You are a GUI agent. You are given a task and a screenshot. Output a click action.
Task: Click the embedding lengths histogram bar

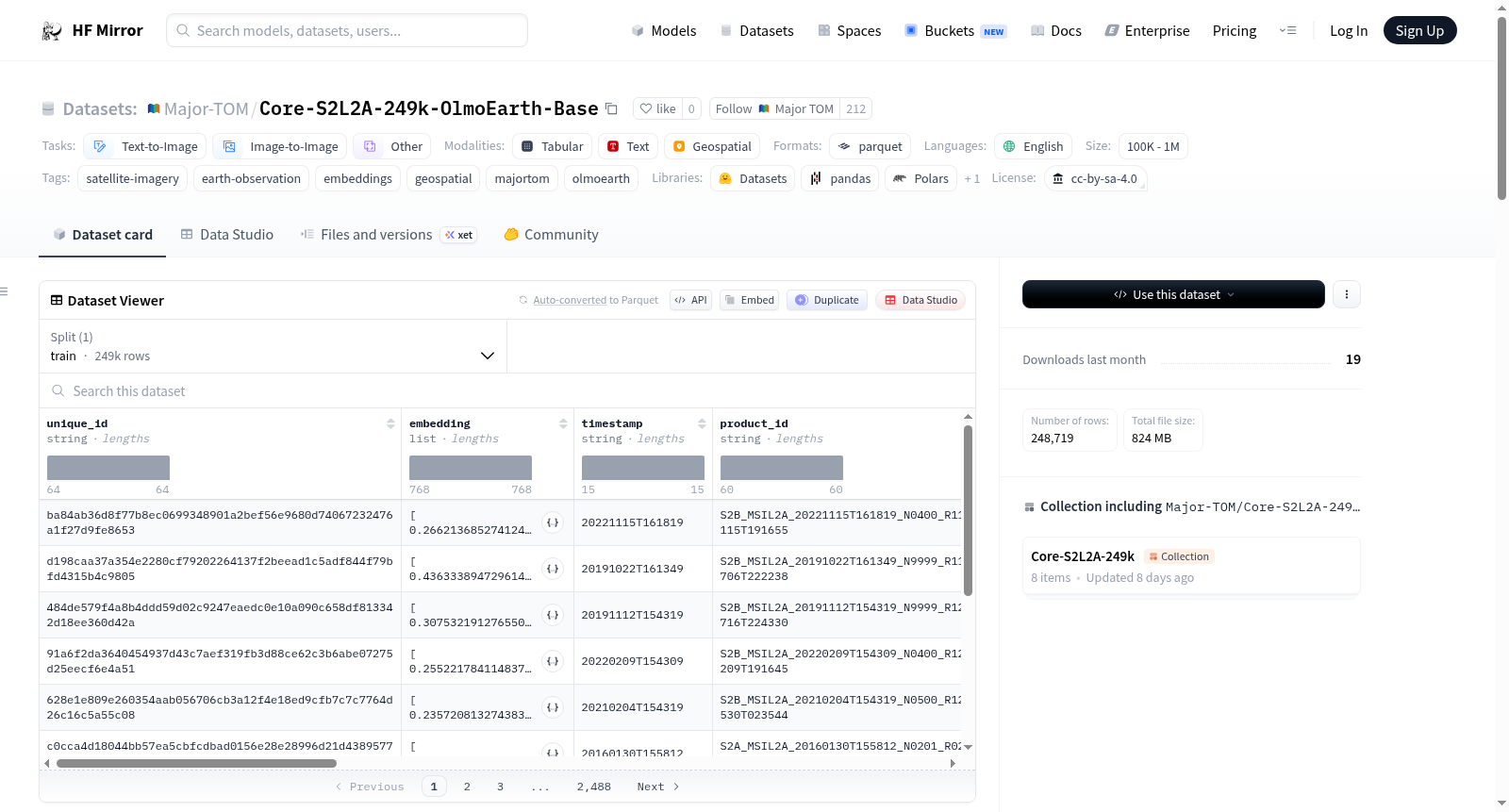(x=471, y=468)
